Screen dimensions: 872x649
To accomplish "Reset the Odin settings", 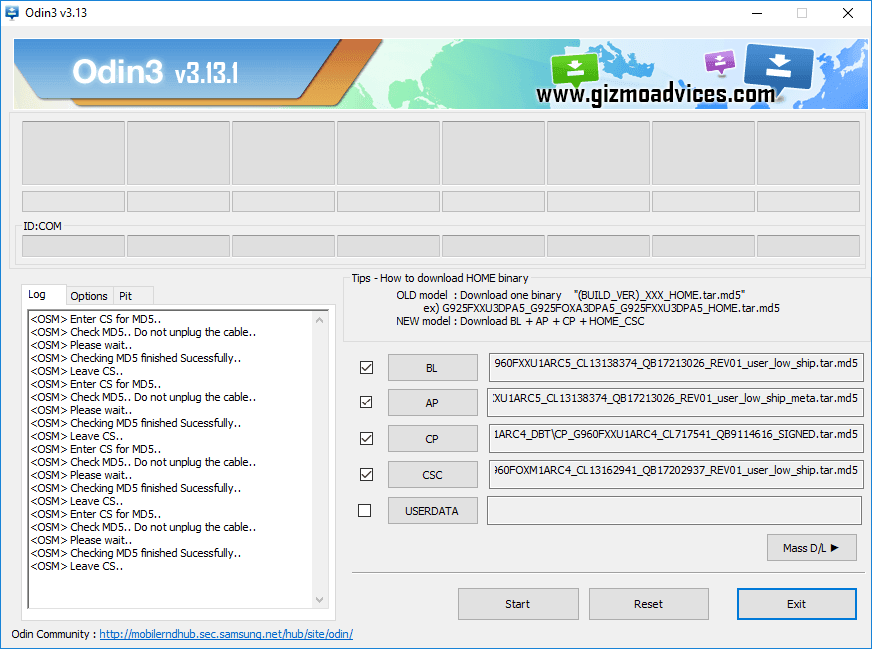I will coord(648,604).
